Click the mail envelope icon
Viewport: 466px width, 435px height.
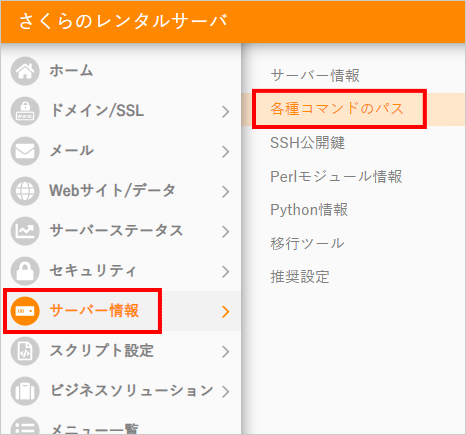(x=25, y=151)
